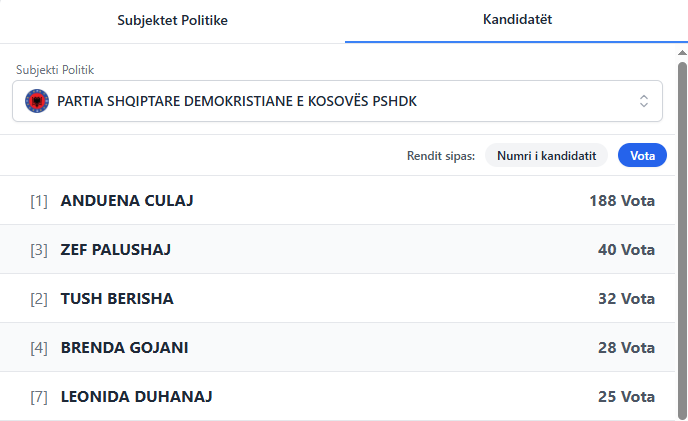Viewport: 688px width, 421px height.
Task: Click candidate number [1] label
Action: 39,201
